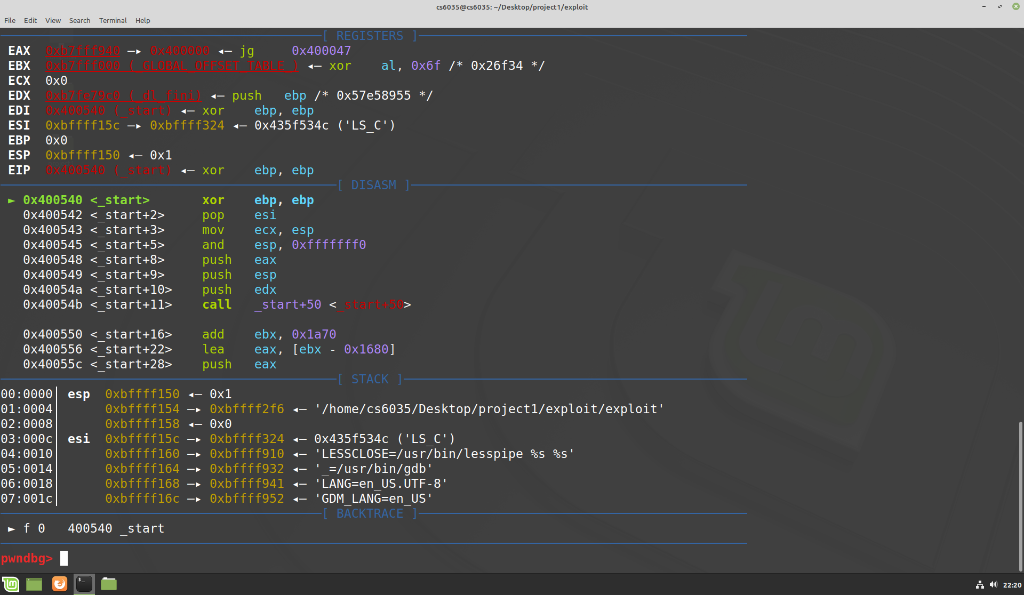Open the file manager folder icon in taskbar
Image resolution: width=1024 pixels, height=595 pixels.
tap(108, 583)
